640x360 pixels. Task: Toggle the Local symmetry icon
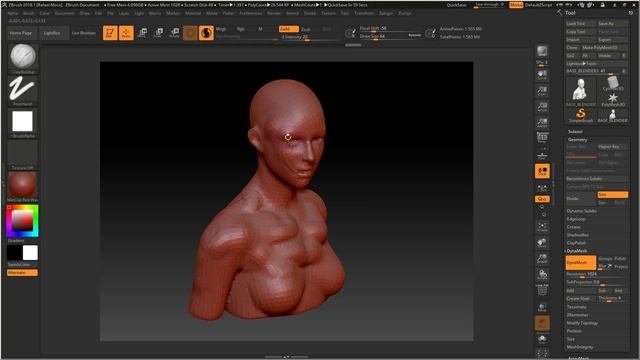[542, 171]
